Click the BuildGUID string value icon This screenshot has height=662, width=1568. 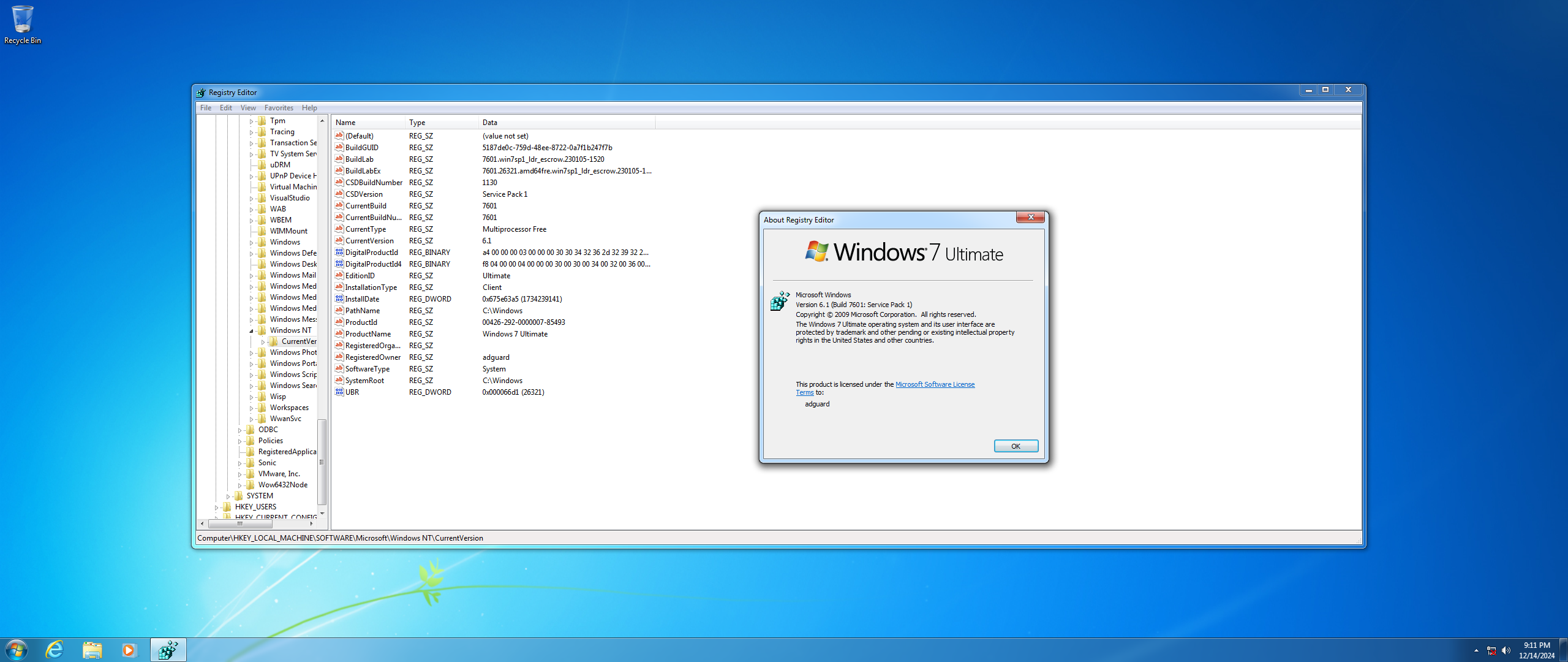click(339, 147)
